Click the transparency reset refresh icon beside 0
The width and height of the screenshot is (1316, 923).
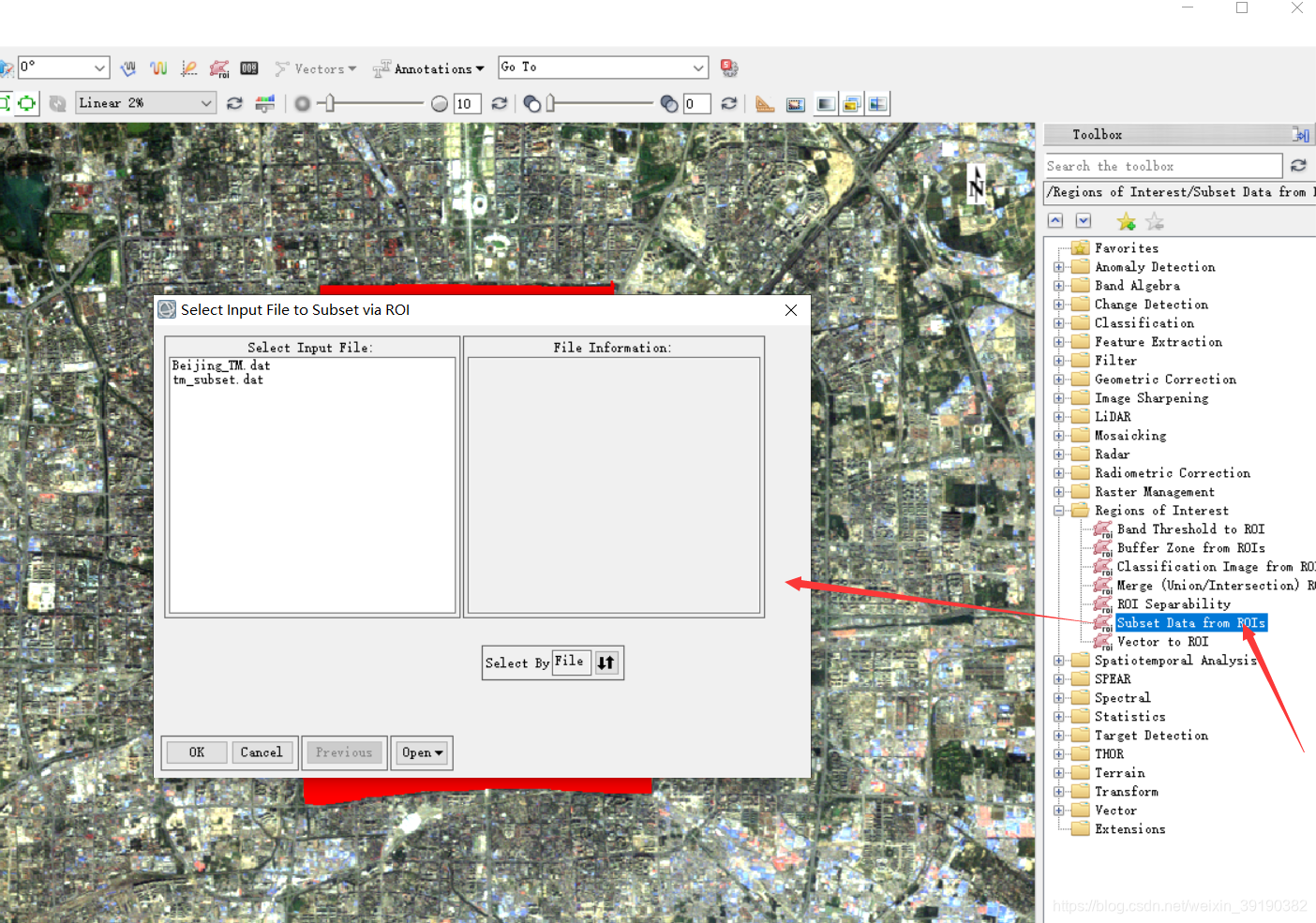(728, 103)
